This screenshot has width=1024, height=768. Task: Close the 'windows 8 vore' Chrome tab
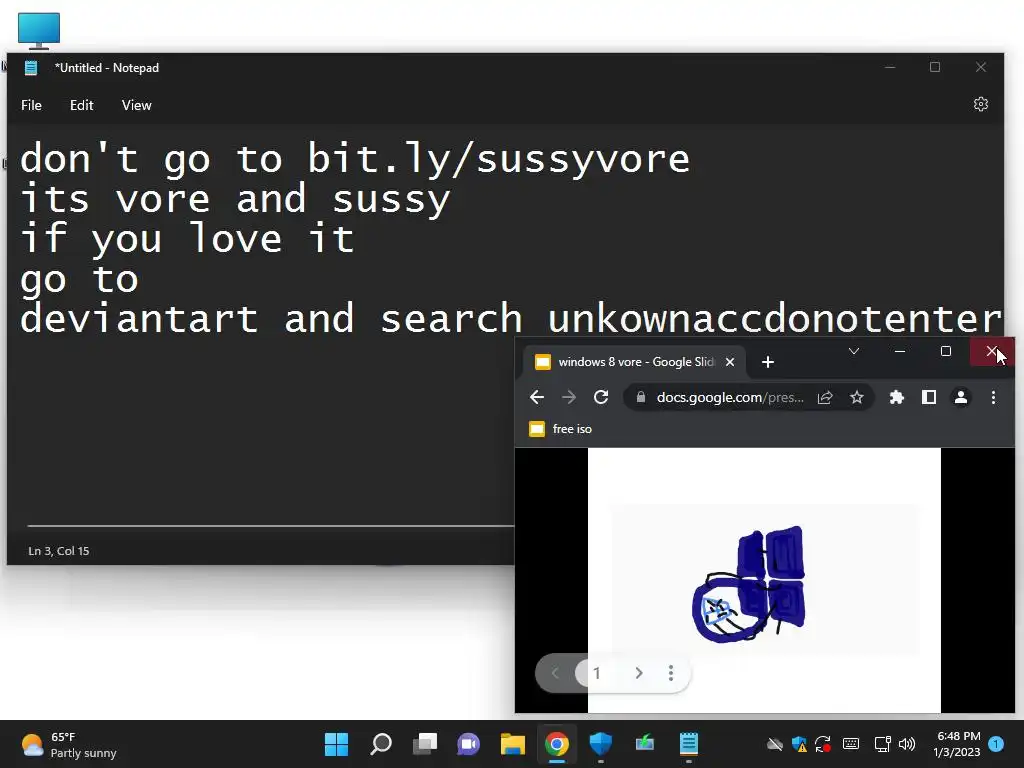730,362
